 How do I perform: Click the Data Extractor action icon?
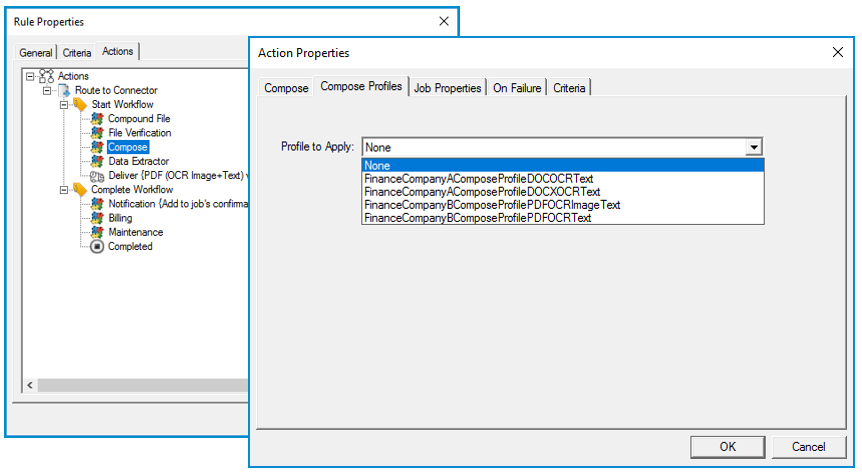point(97,161)
